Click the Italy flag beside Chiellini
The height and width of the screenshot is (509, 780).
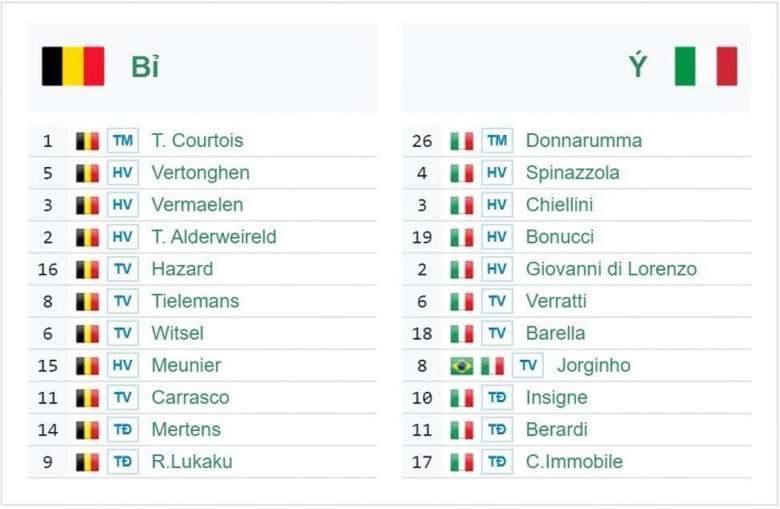461,205
